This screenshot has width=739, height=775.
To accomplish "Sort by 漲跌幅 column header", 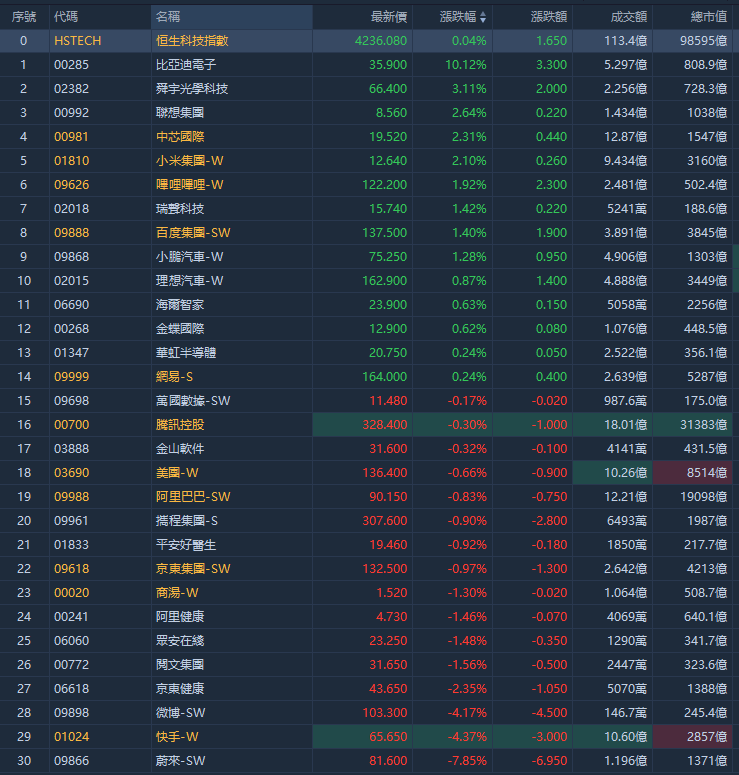I will pyautogui.click(x=463, y=17).
